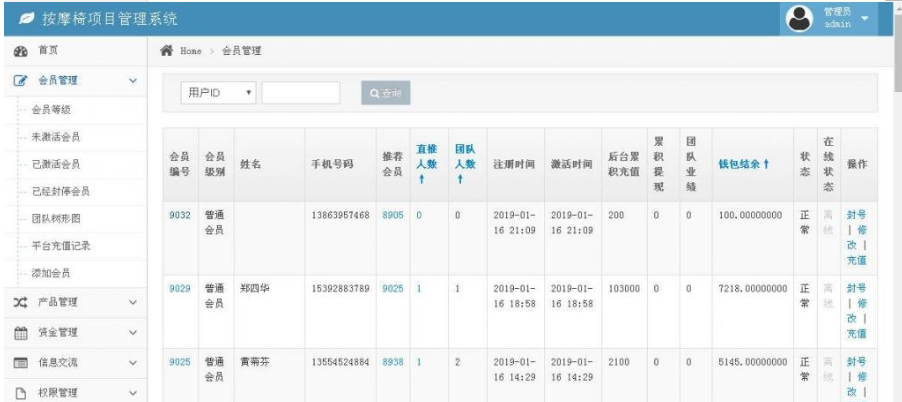Sort by 直推人数 column header

pyautogui.click(x=426, y=164)
